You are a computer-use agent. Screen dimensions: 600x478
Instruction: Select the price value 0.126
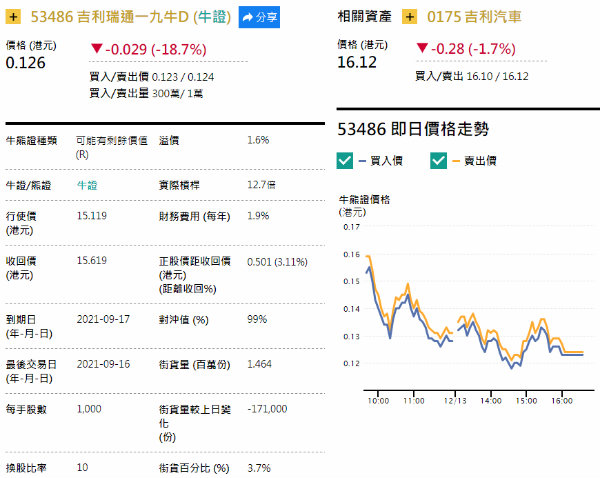[x=26, y=63]
